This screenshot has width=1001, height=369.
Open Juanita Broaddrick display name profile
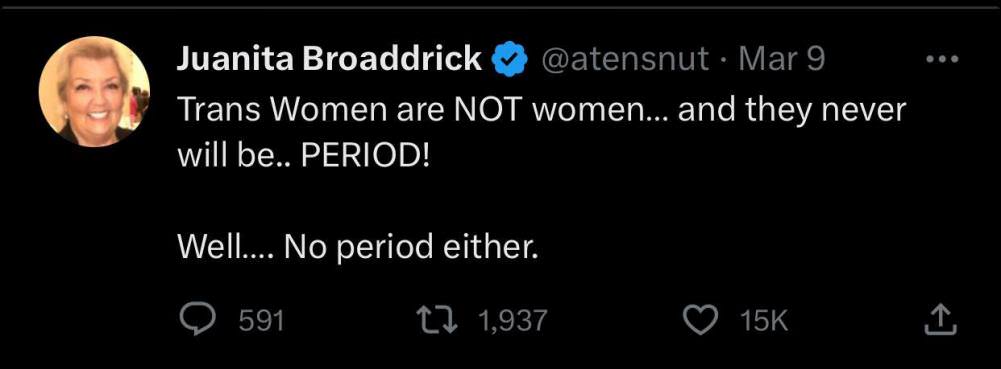tap(329, 59)
